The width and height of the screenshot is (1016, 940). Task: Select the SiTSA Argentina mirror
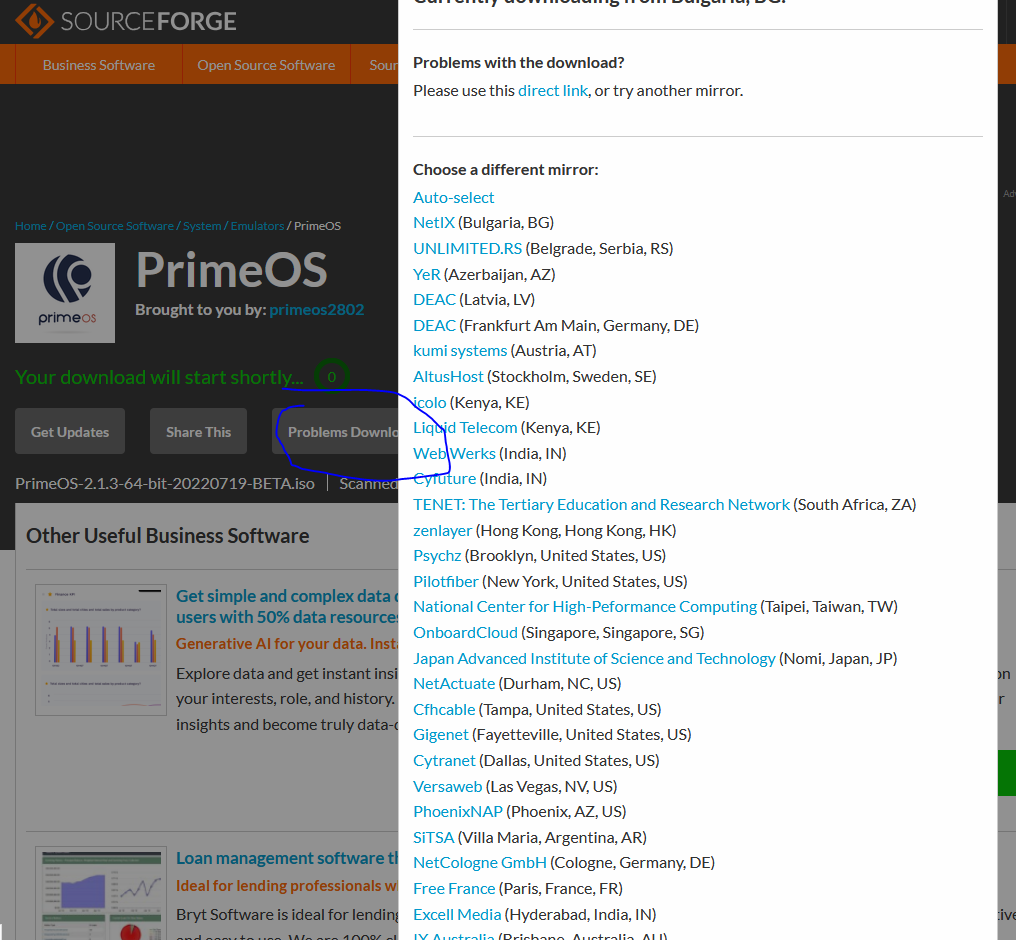point(433,838)
